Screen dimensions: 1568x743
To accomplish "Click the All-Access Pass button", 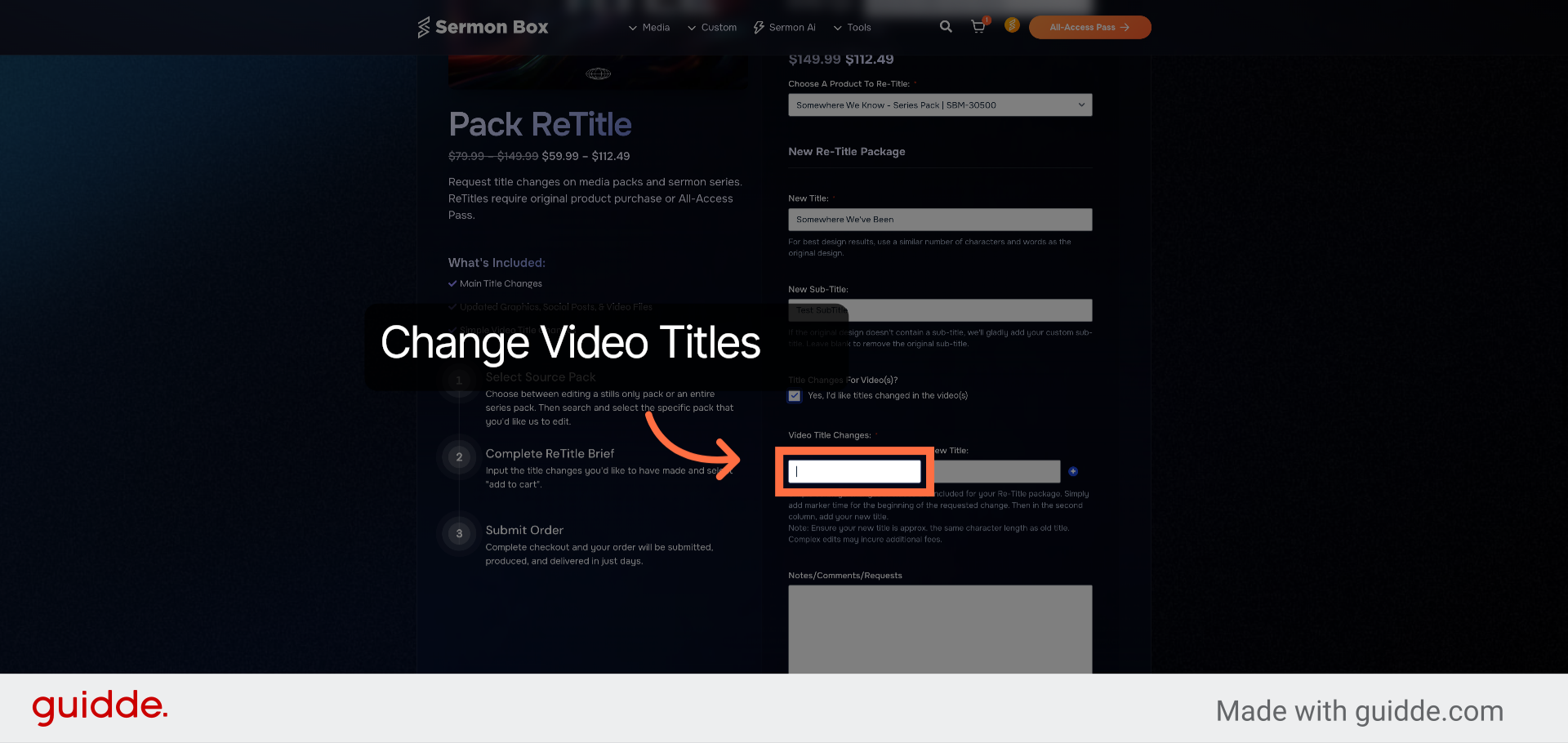I will [1089, 27].
